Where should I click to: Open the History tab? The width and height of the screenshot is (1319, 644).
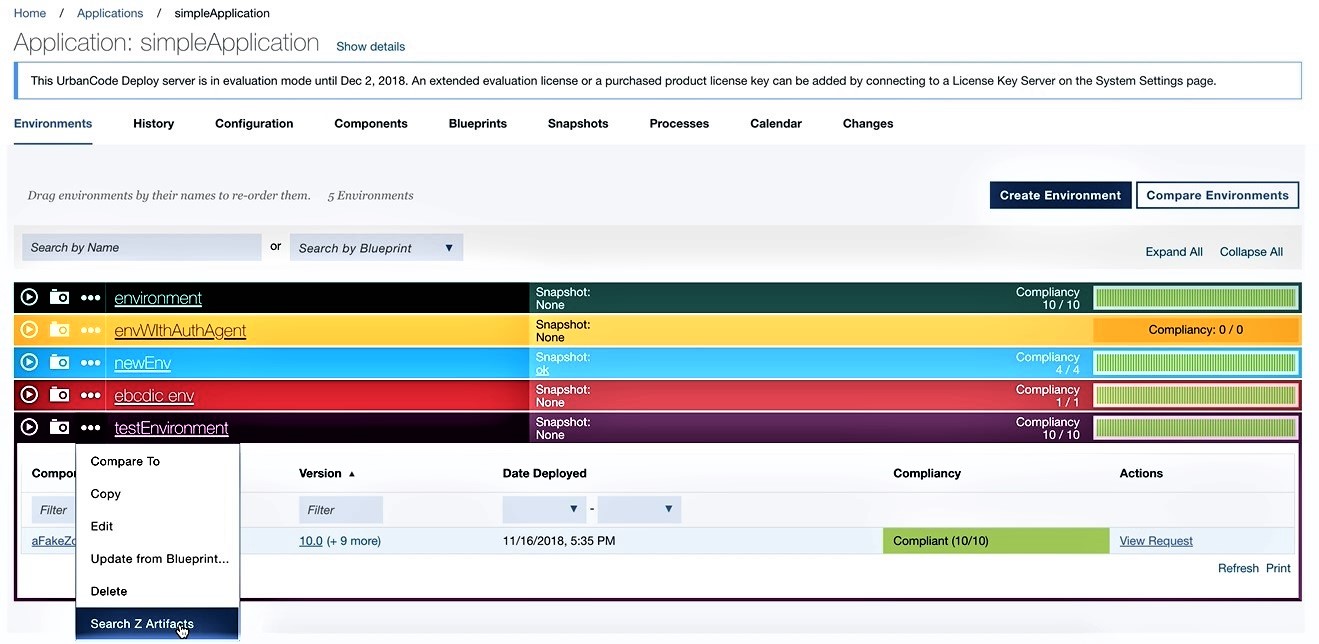point(153,124)
